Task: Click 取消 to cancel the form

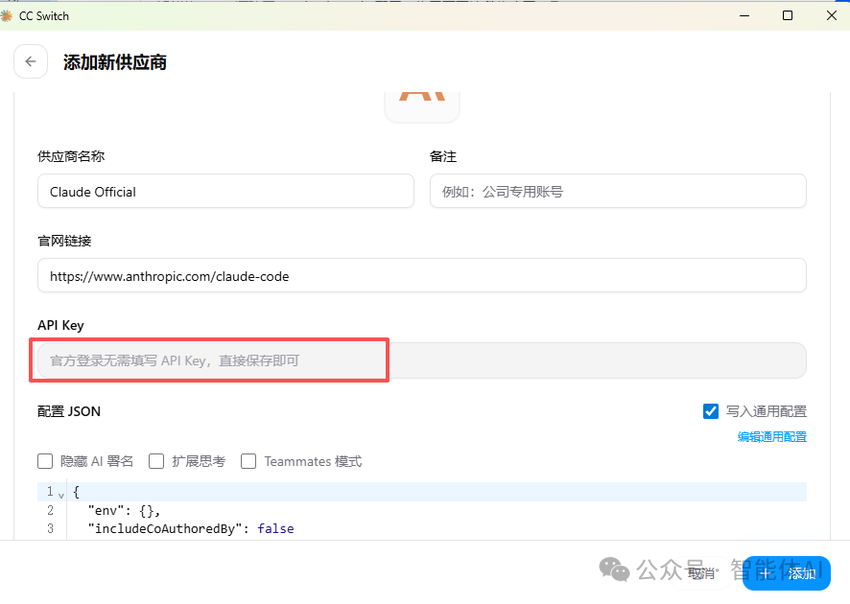Action: click(x=701, y=573)
